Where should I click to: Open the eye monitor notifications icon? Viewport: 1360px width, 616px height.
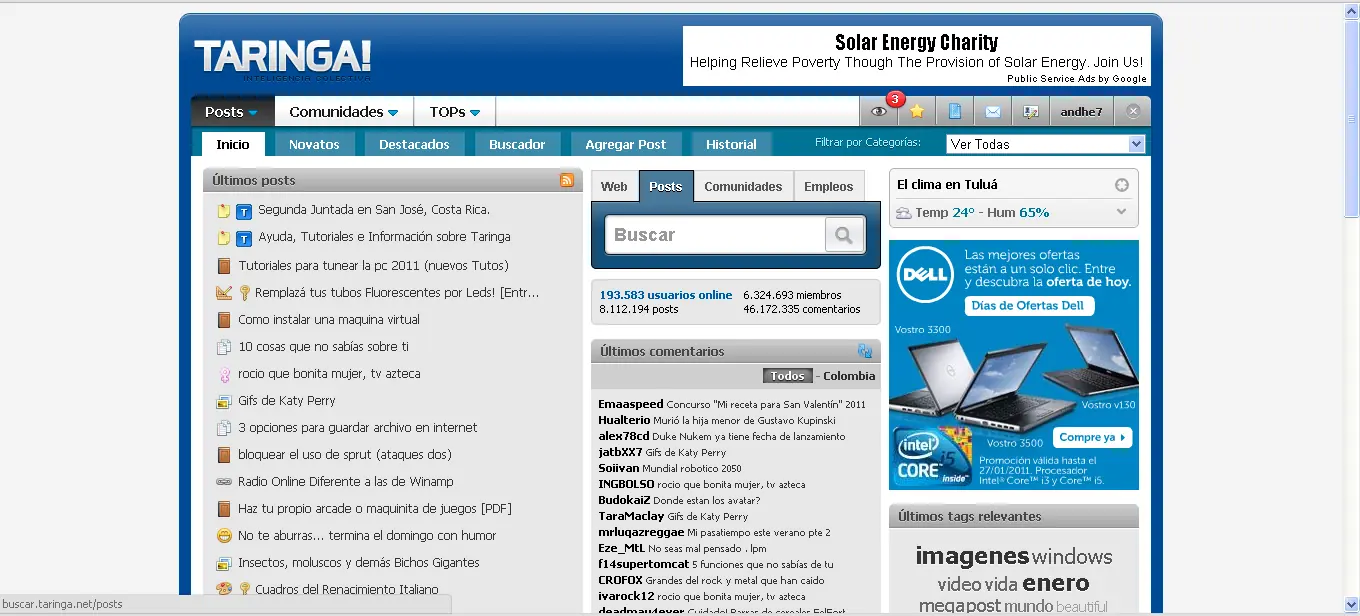tap(879, 112)
